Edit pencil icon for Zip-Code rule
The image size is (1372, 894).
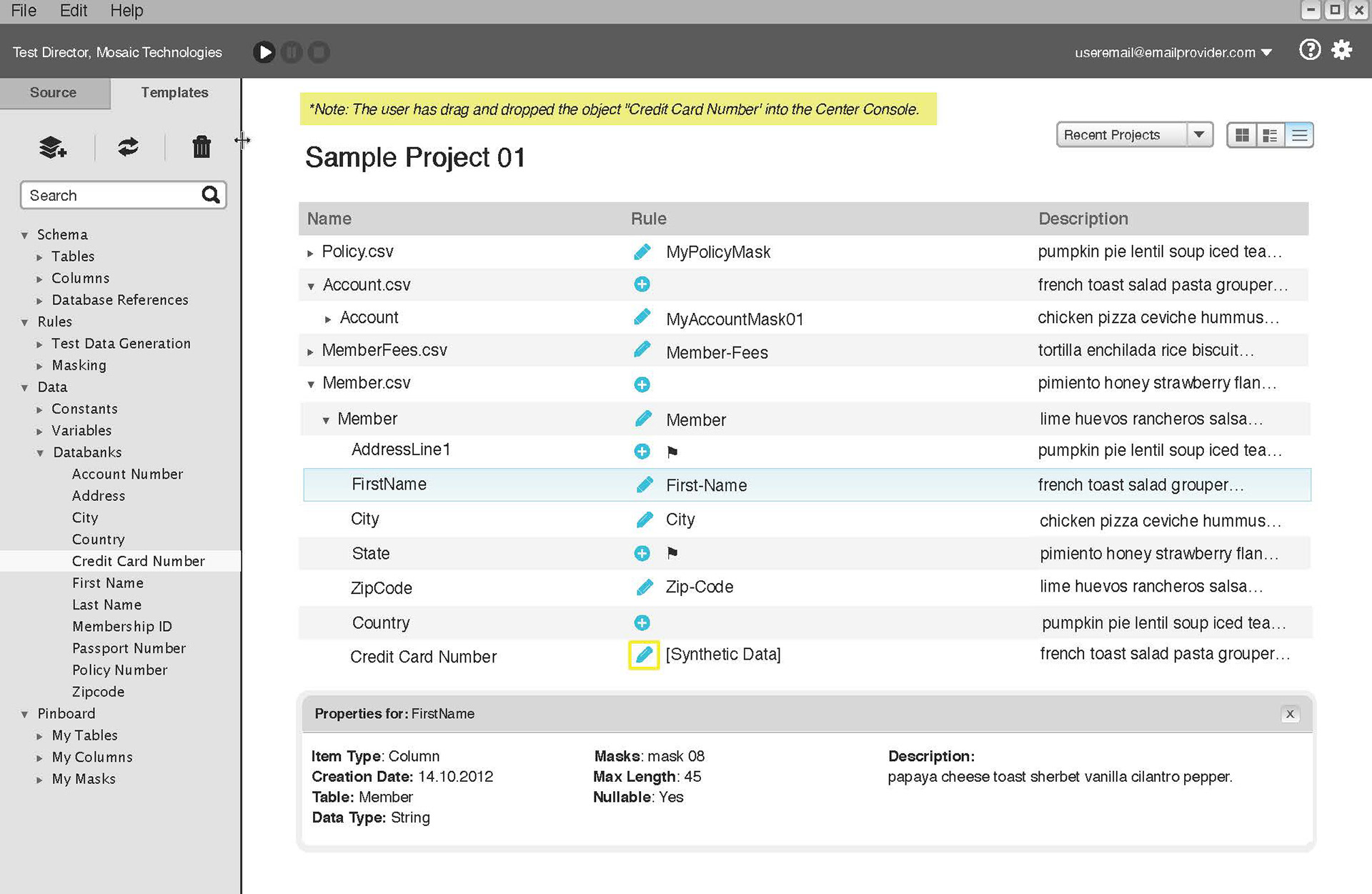tap(645, 587)
